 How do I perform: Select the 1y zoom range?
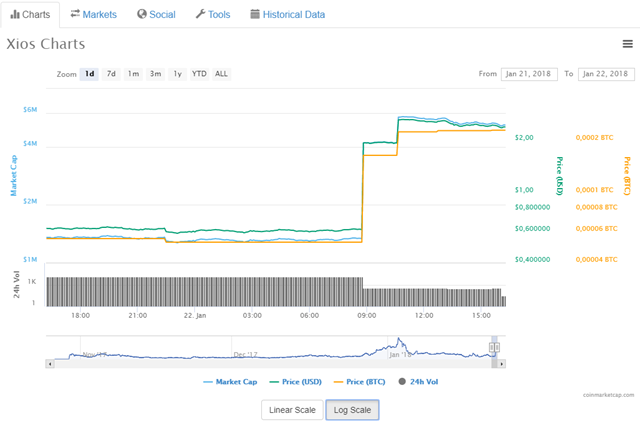(177, 74)
